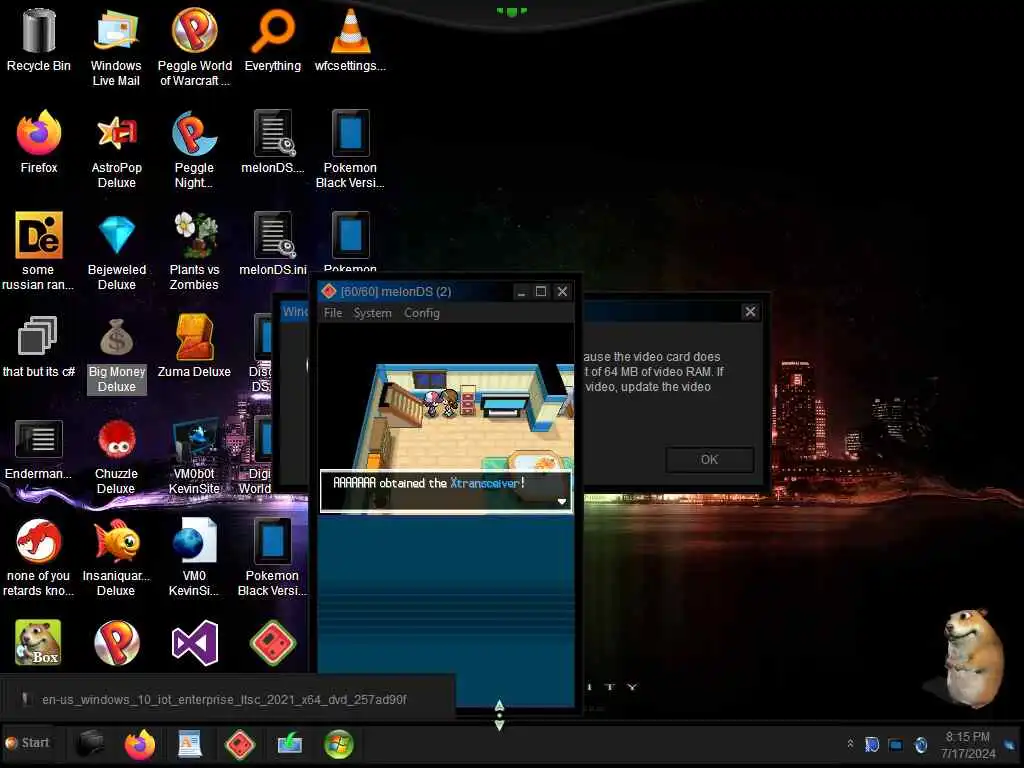
Task: Open Pokemon Black Version file in second row
Action: (350, 149)
